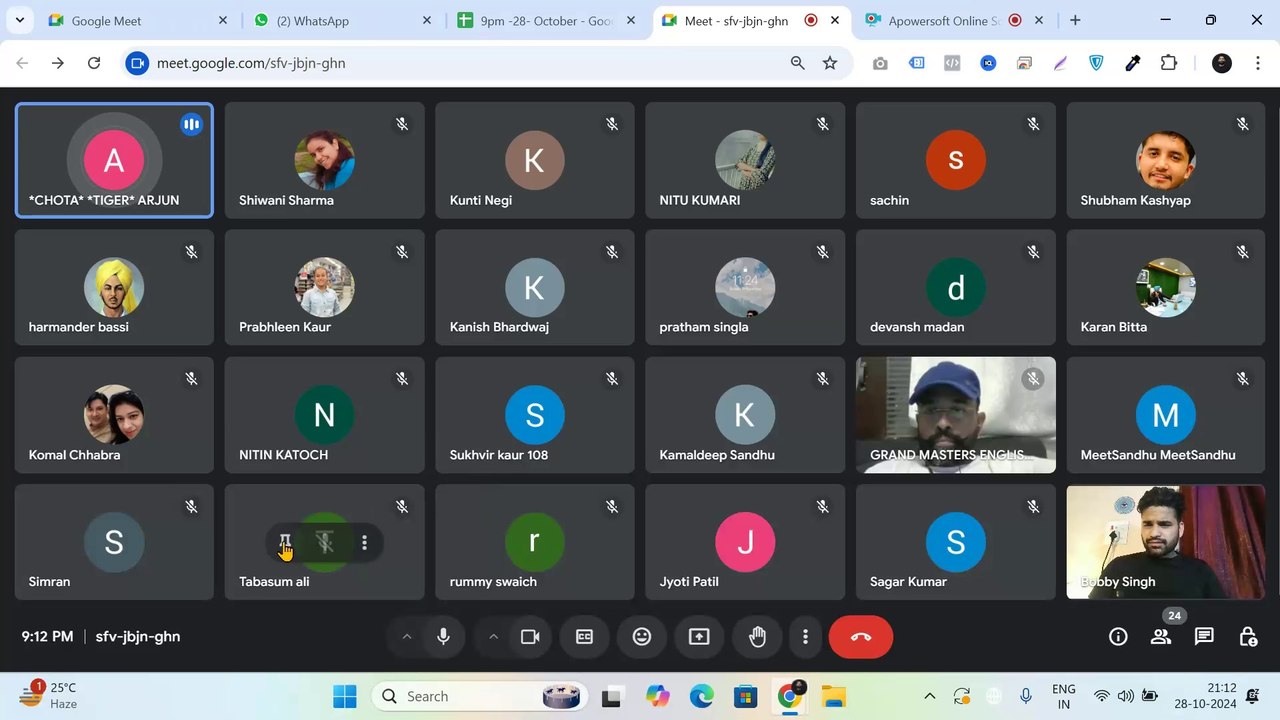Open the Windows Start menu

tap(345, 696)
